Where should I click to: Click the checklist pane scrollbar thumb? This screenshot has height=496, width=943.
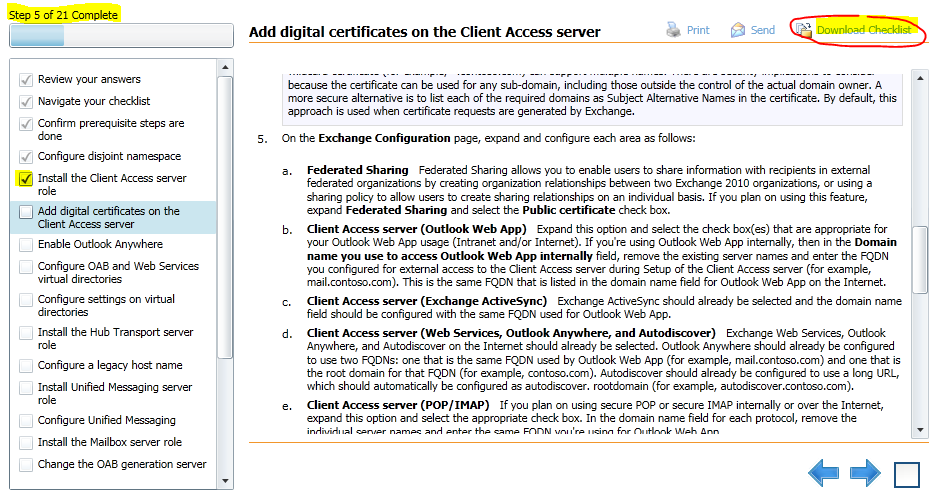[x=225, y=216]
